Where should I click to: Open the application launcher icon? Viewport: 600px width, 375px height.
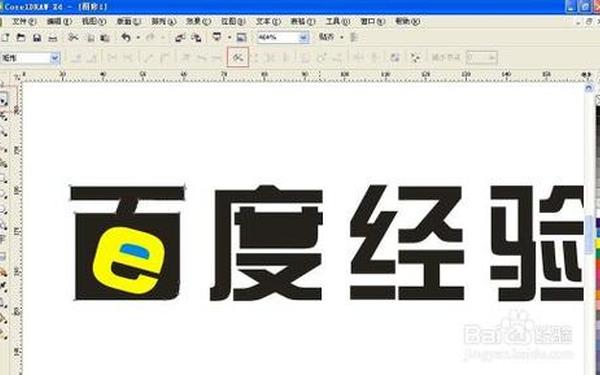click(x=217, y=38)
